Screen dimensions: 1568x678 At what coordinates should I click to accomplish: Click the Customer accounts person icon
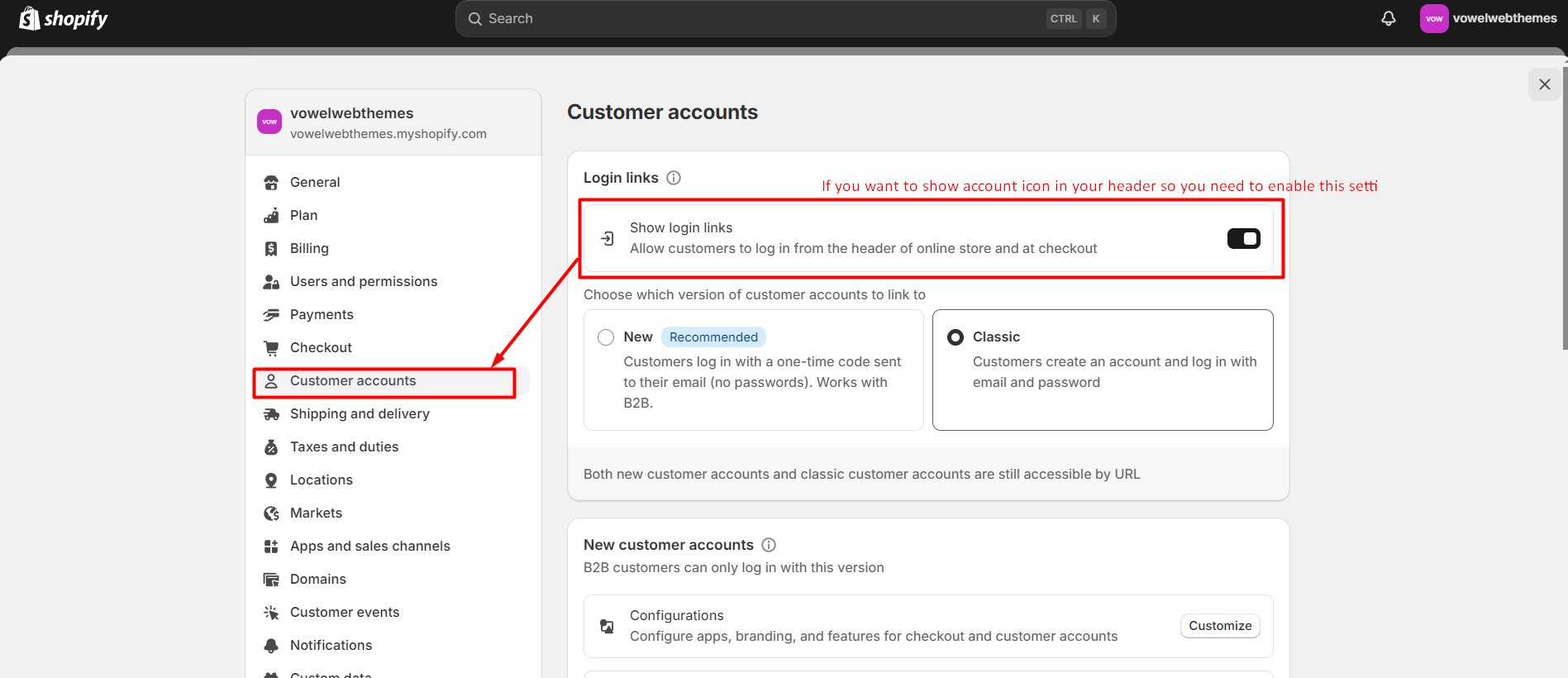point(271,381)
